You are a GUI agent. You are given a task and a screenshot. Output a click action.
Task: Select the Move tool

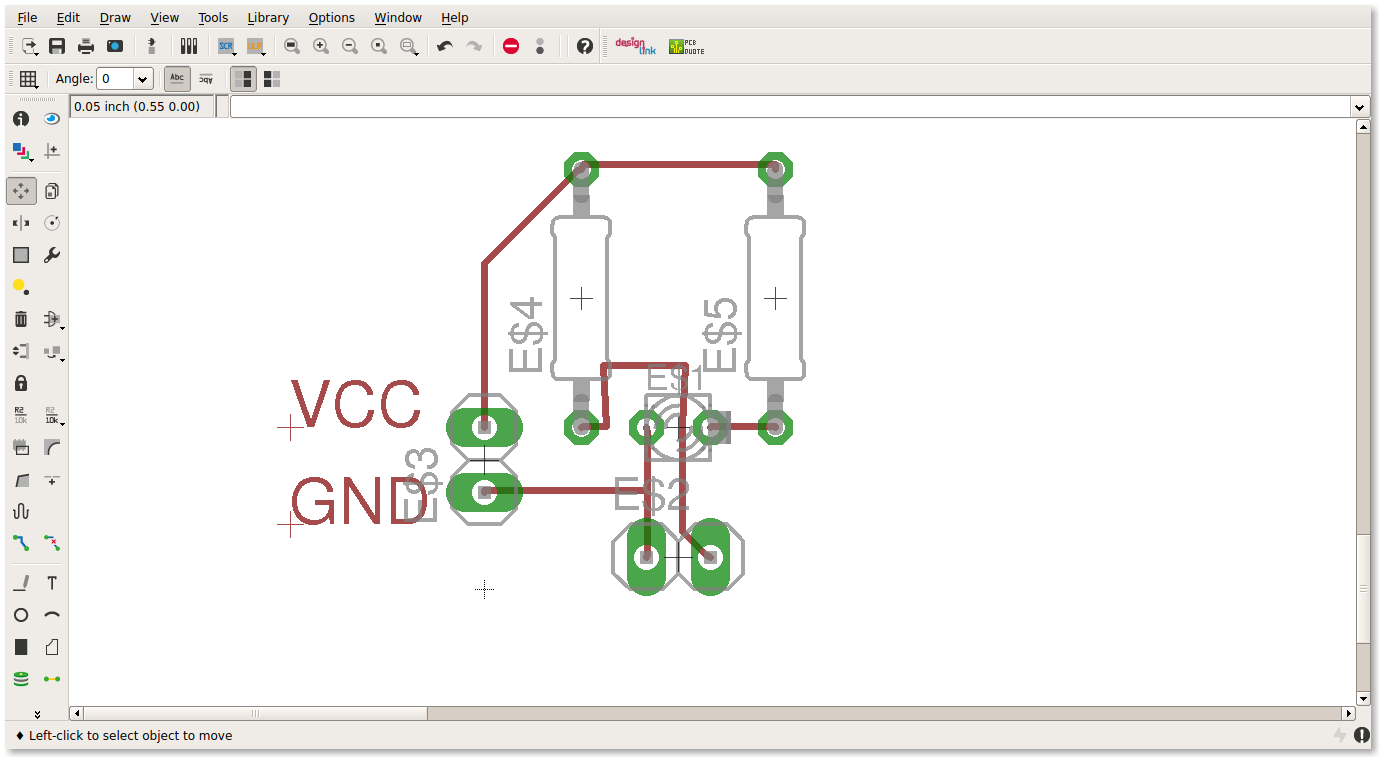click(x=21, y=190)
